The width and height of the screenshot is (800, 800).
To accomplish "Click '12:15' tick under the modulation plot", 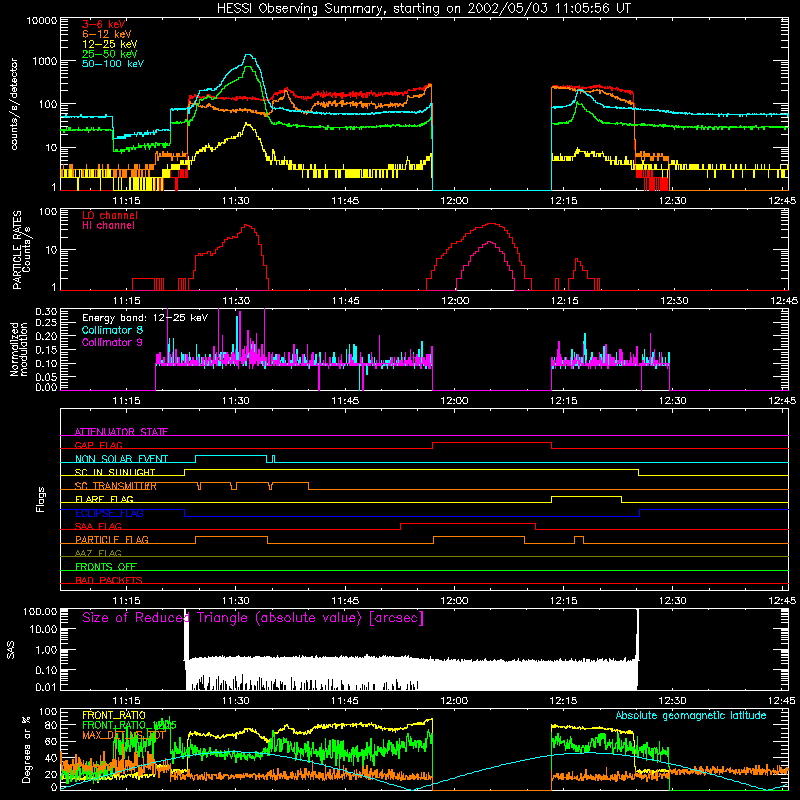I will pos(563,401).
